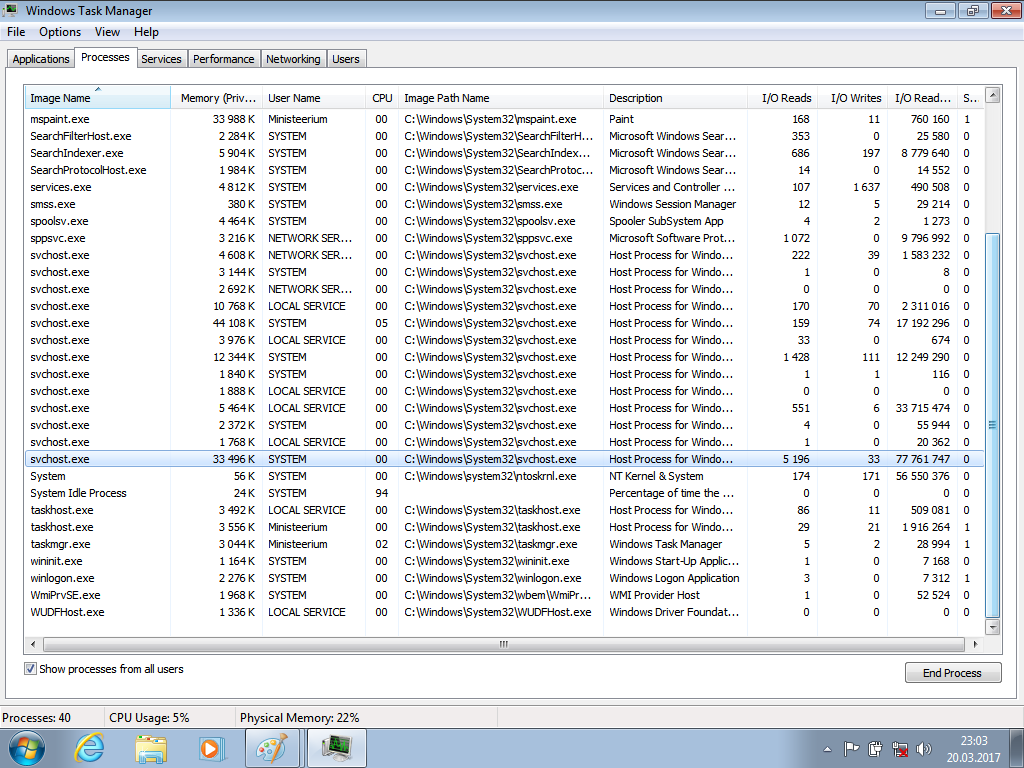Viewport: 1024px width, 768px height.
Task: Select SearchProtocolHost.exe process
Action: pos(504,170)
